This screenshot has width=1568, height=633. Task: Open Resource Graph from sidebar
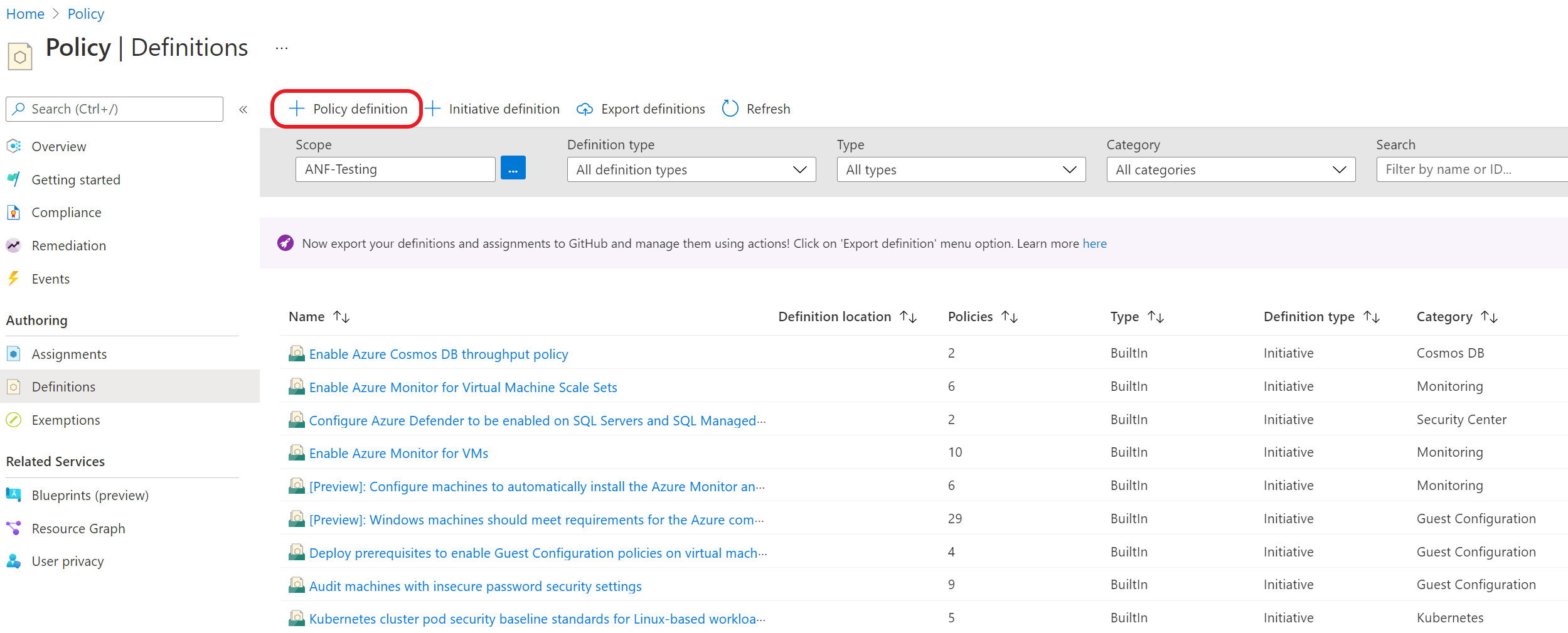(x=78, y=528)
